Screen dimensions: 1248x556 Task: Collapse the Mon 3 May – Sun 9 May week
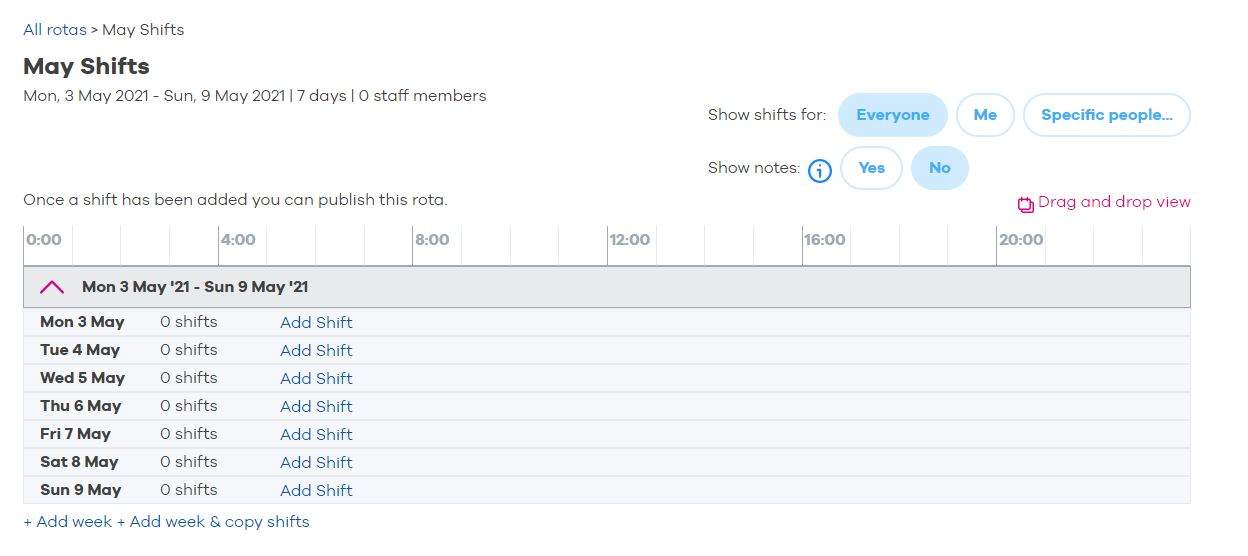point(52,287)
